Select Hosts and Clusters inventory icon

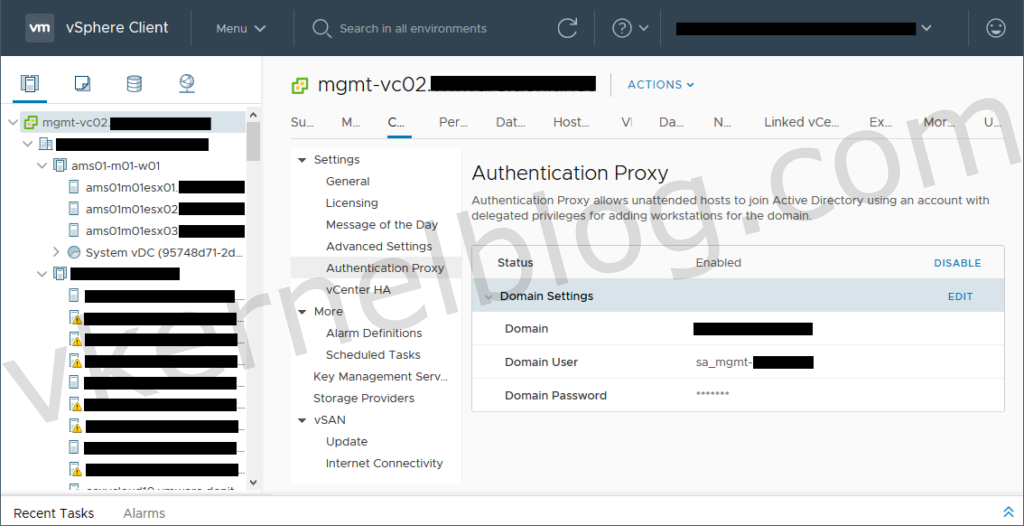pos(30,84)
